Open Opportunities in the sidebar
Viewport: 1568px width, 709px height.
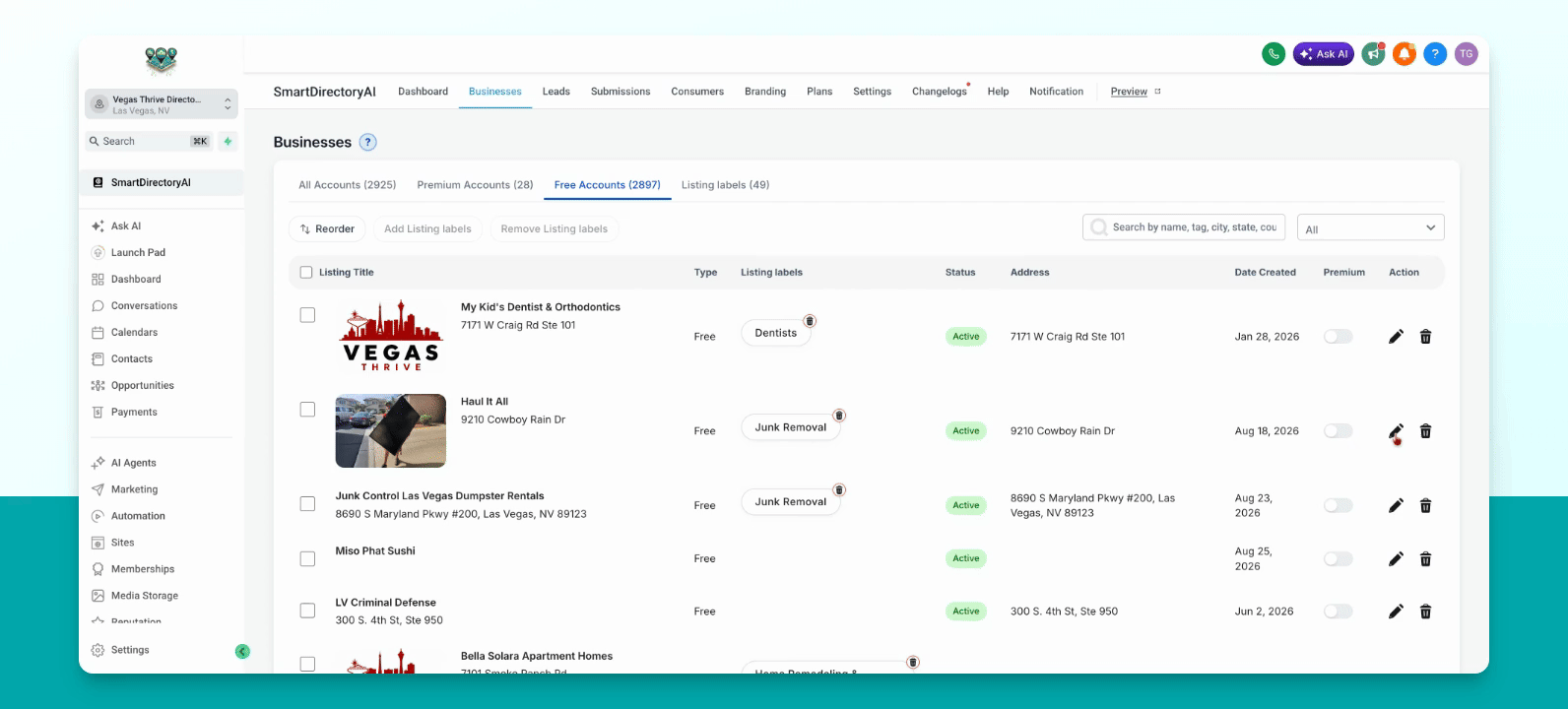coord(142,386)
